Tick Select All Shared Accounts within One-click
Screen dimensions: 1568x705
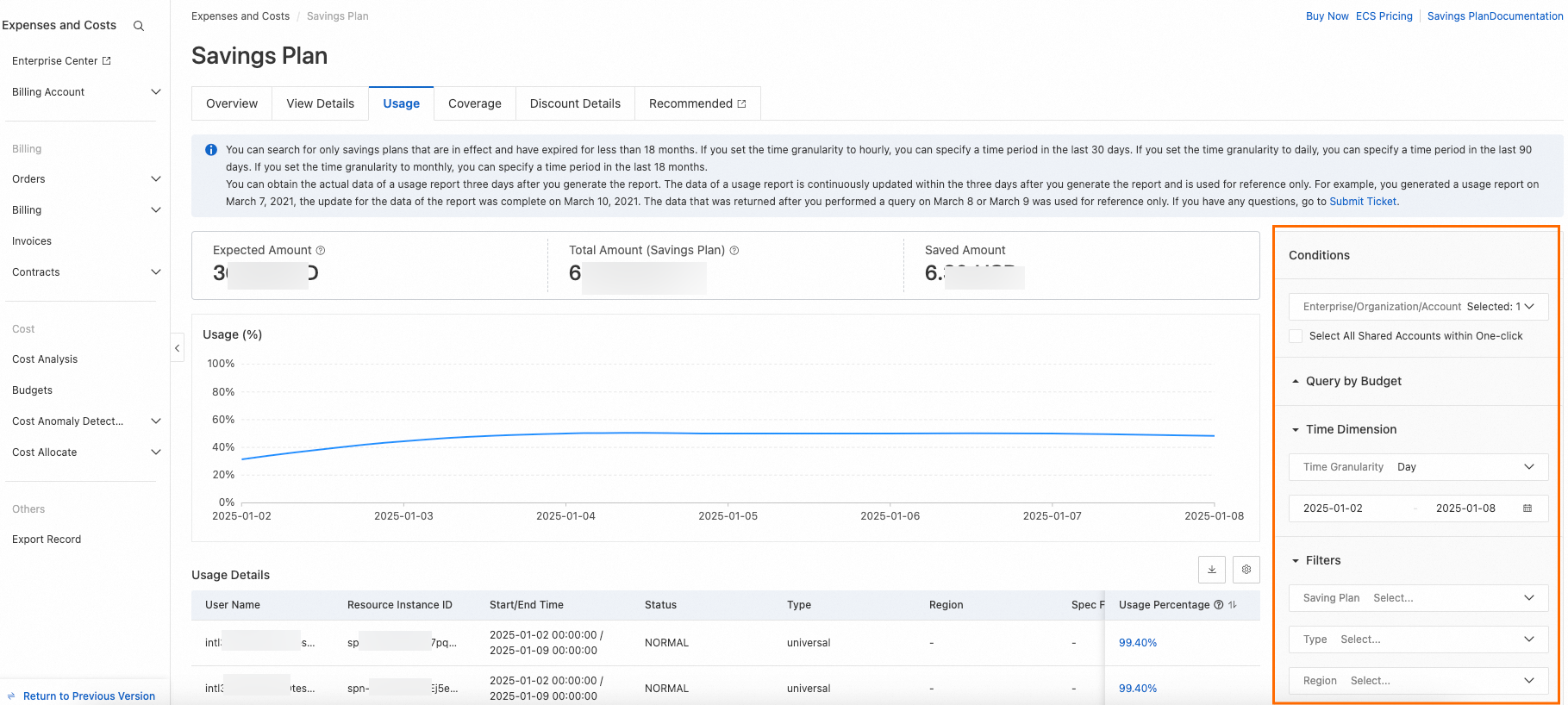pyautogui.click(x=1296, y=336)
